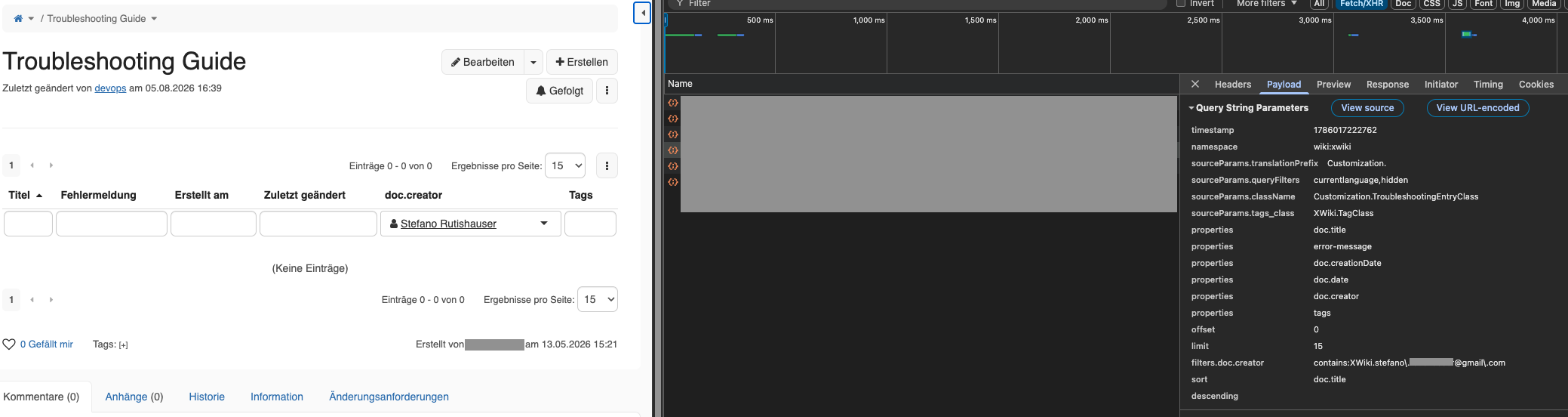Screen dimensions: 1568x417
Task: Sort by the Fehlermeldung column header
Action: point(99,195)
